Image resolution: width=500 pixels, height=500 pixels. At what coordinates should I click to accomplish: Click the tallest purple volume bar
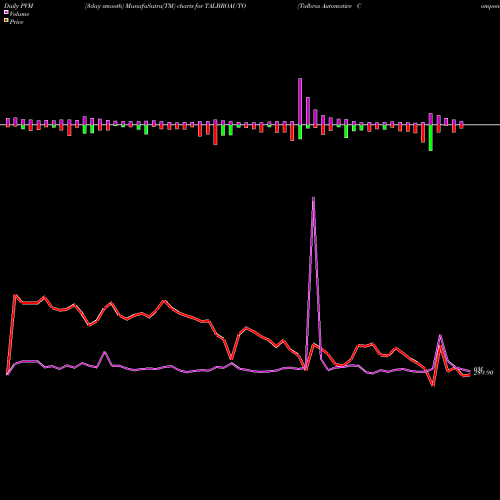click(300, 101)
